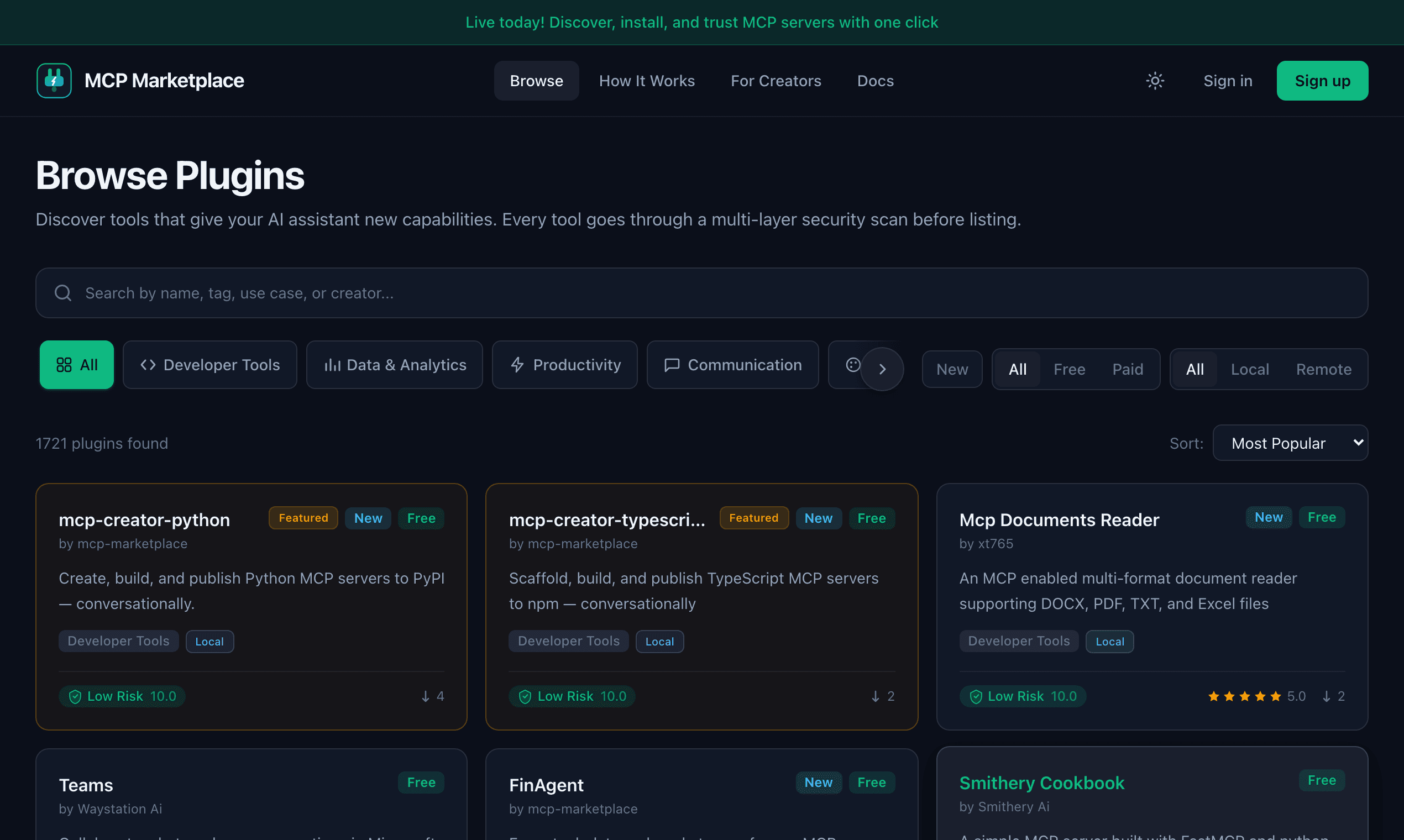Viewport: 1404px width, 840px height.
Task: Click the grid icon on the All filter
Action: click(x=64, y=365)
